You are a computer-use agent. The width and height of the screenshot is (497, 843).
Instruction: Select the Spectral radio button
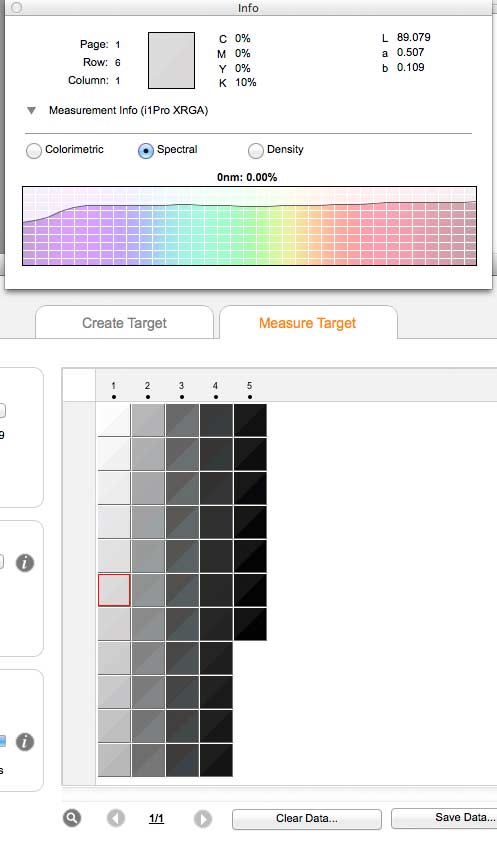click(146, 151)
